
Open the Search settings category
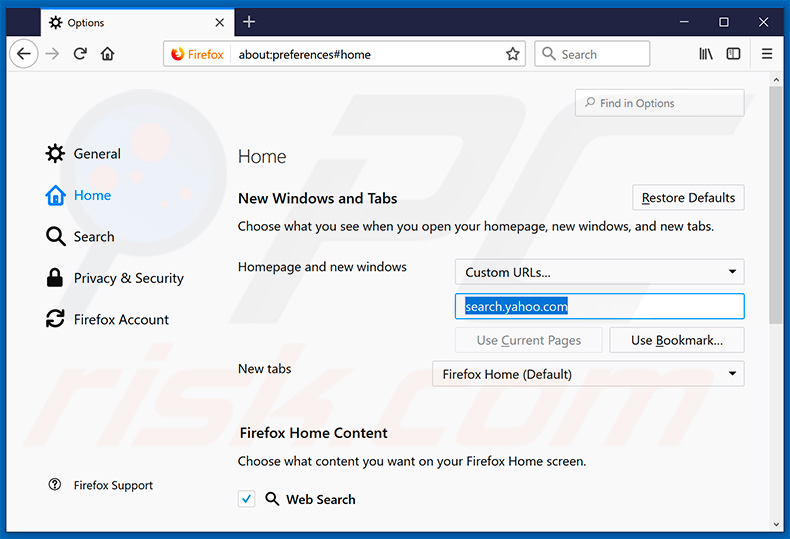point(80,236)
